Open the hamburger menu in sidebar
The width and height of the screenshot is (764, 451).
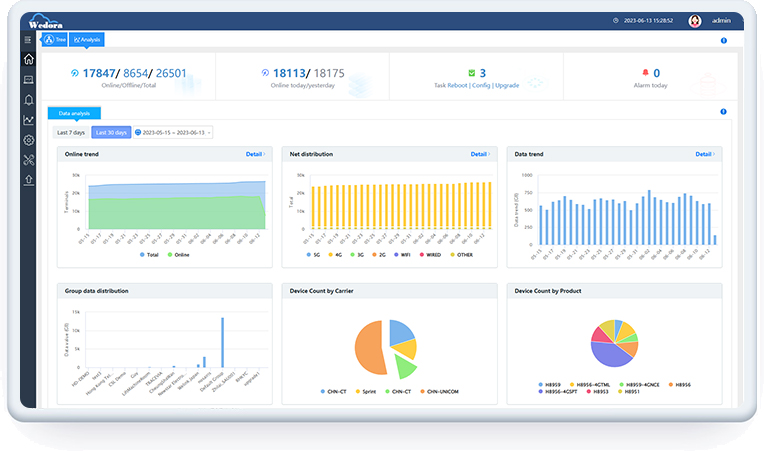(28, 40)
